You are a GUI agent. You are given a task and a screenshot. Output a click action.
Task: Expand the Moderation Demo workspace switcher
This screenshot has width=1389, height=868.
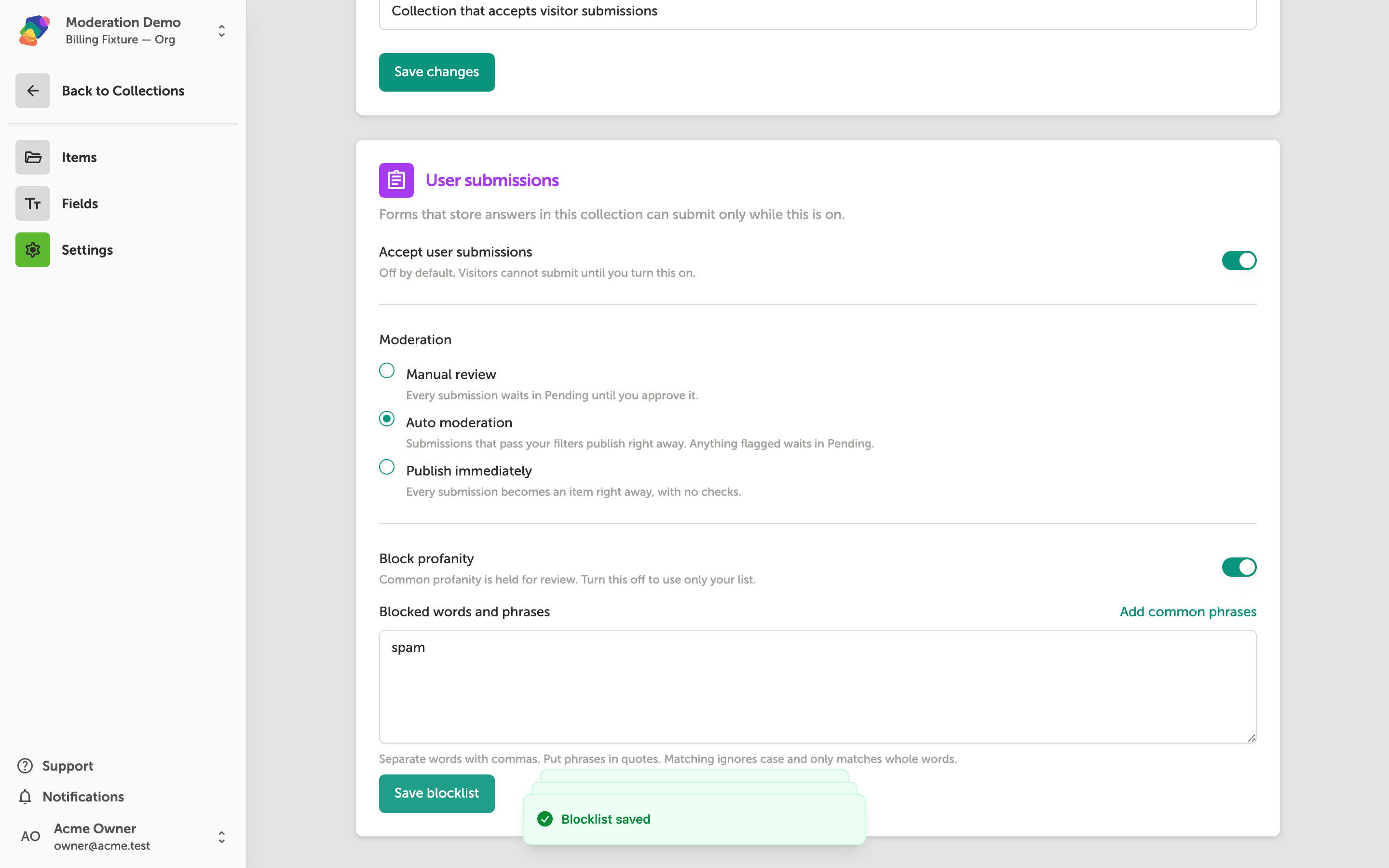coord(221,31)
